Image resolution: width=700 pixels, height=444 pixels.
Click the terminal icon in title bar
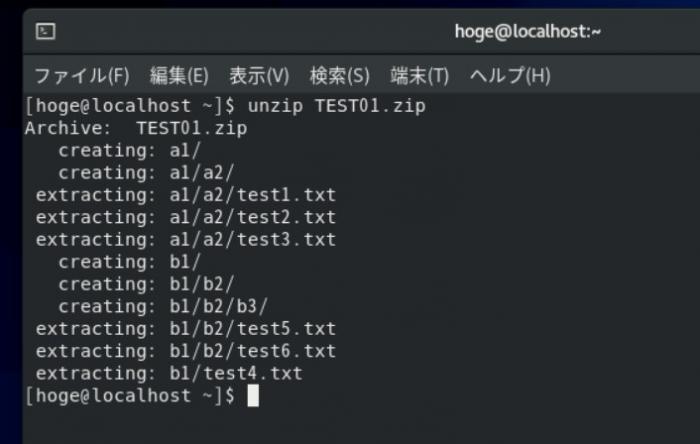tap(46, 31)
